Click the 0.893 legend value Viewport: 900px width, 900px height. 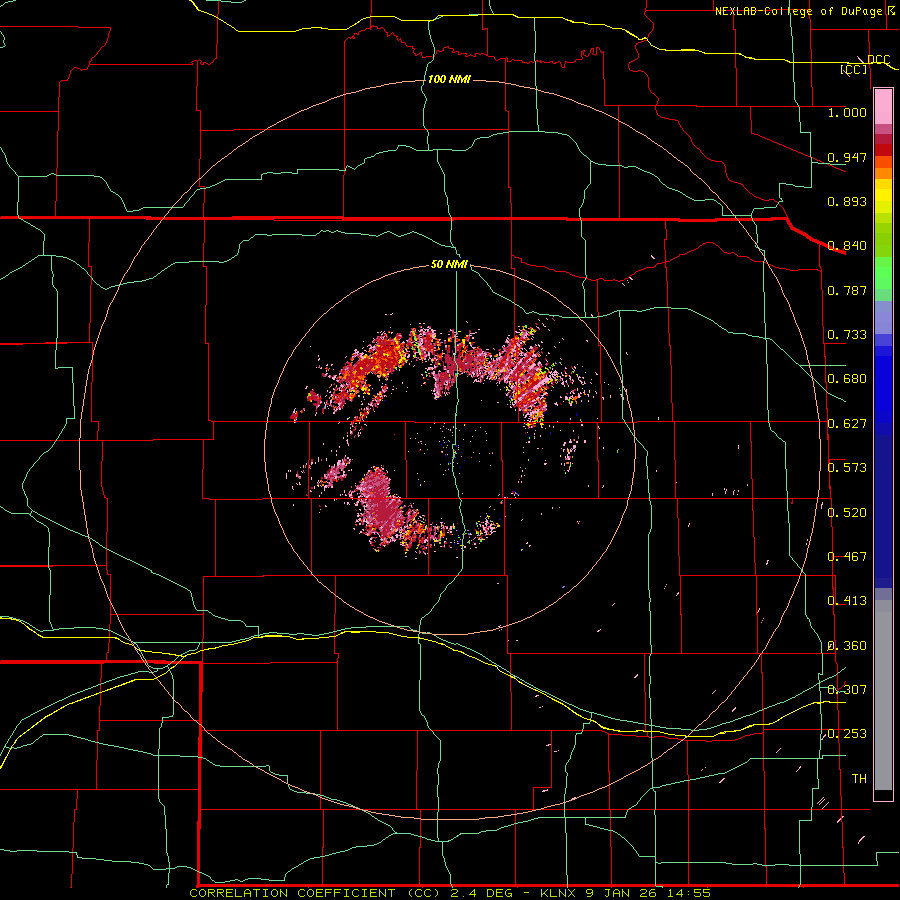pos(847,201)
